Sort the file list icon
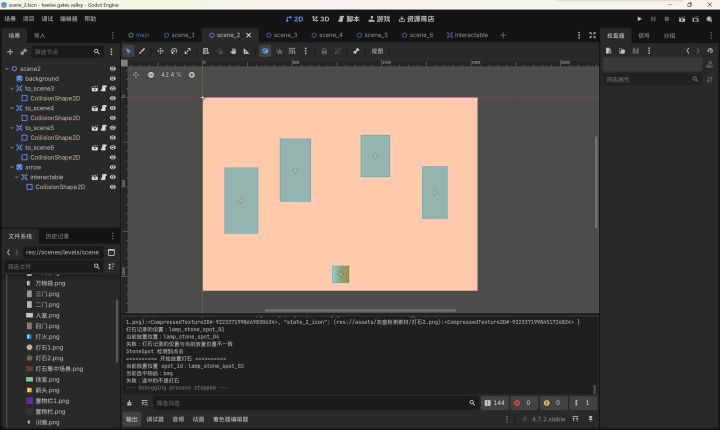The image size is (720, 430). pos(111,266)
